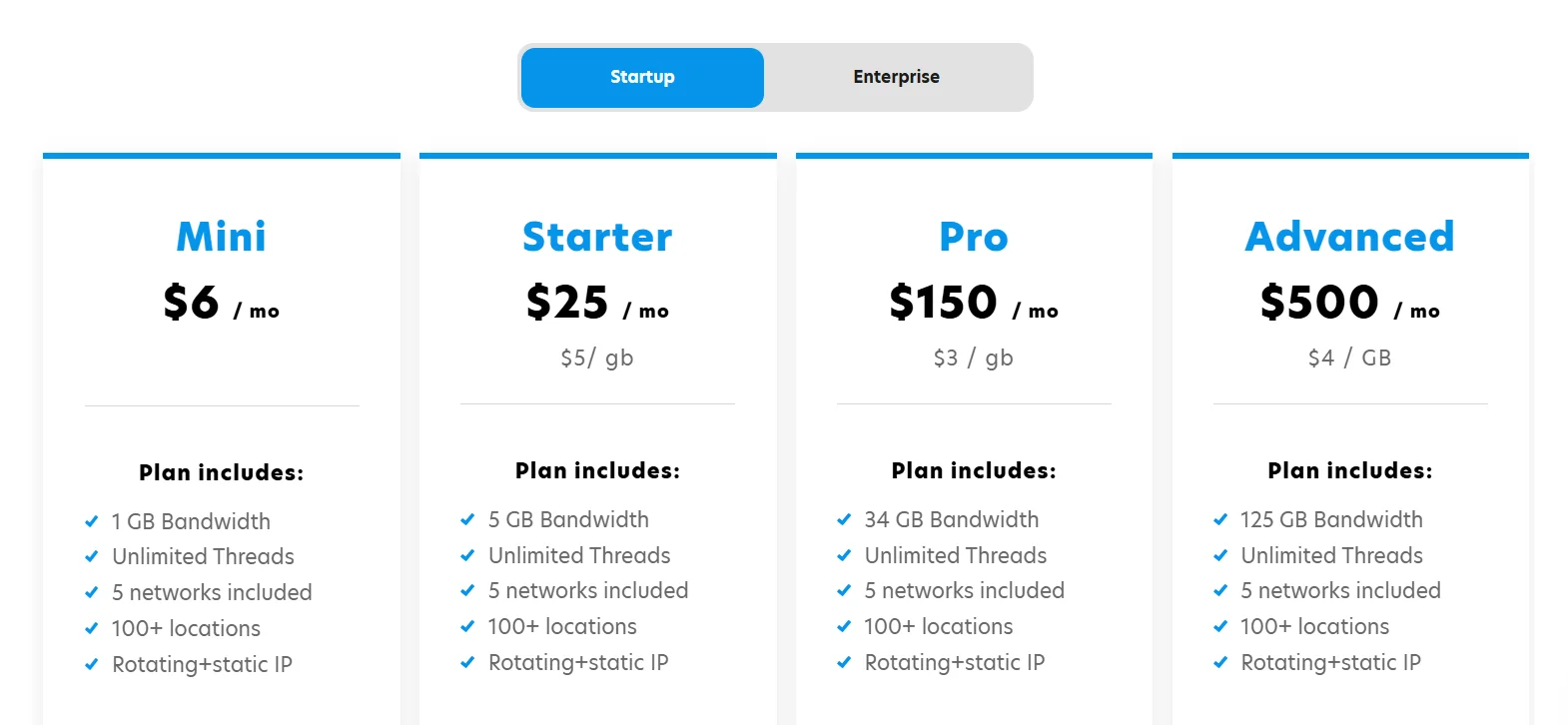This screenshot has width=1568, height=725.
Task: Click the checkmark beside 5 GB Bandwidth
Action: click(x=467, y=519)
